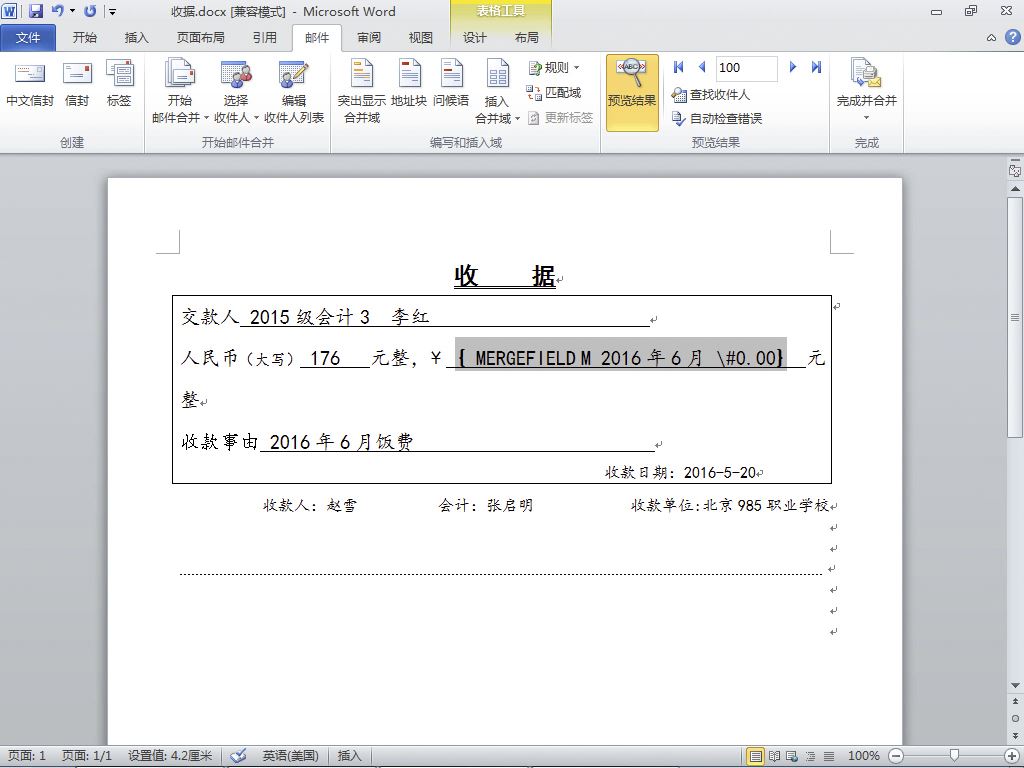Open the 插入合并域 dropdown

point(497,91)
